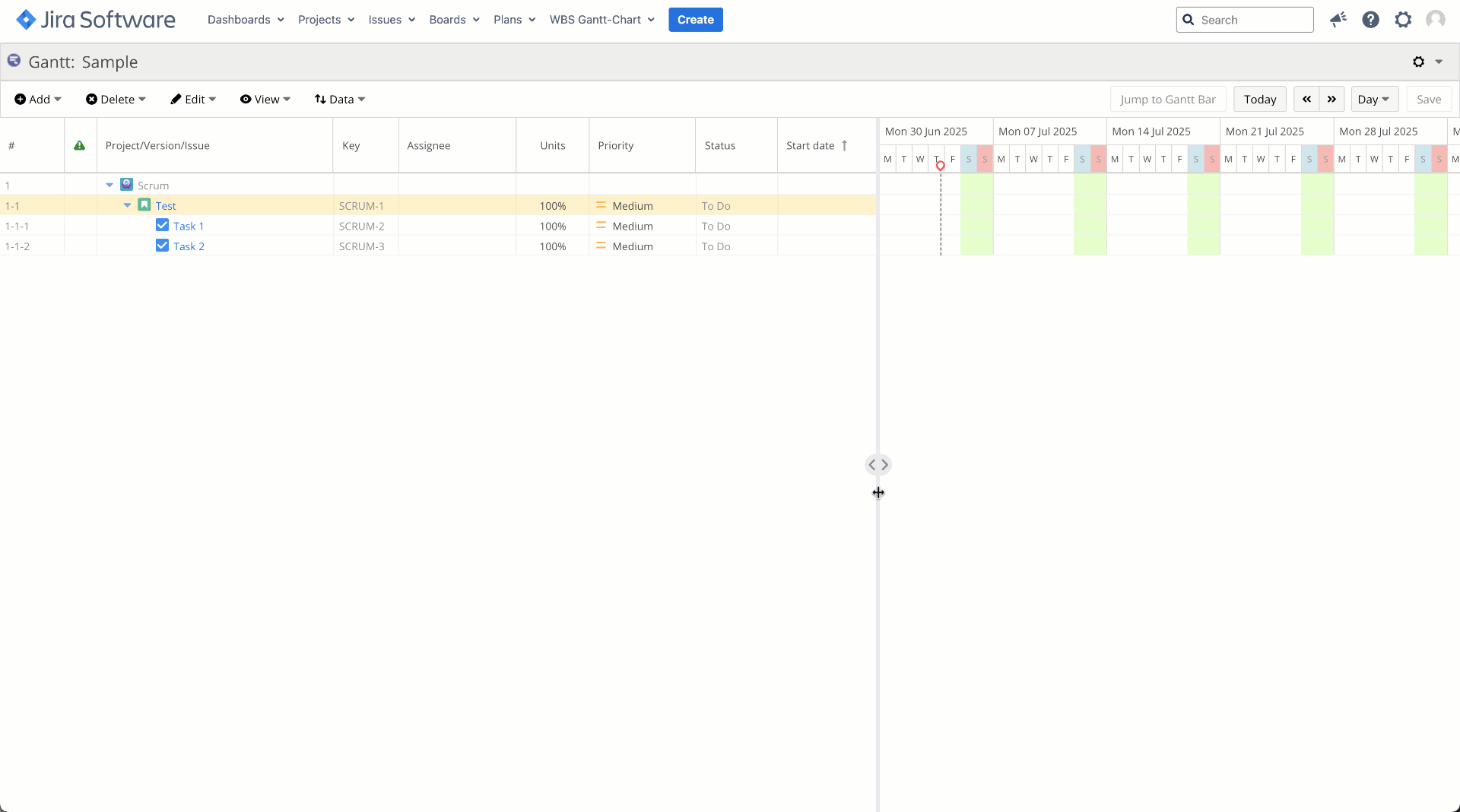Open Jira settings gear in top bar
This screenshot has height=812, width=1460.
tap(1403, 20)
